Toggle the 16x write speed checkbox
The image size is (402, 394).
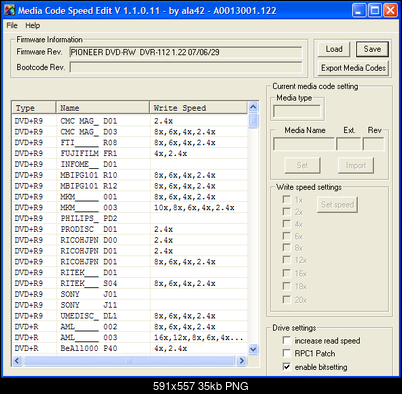(x=286, y=273)
